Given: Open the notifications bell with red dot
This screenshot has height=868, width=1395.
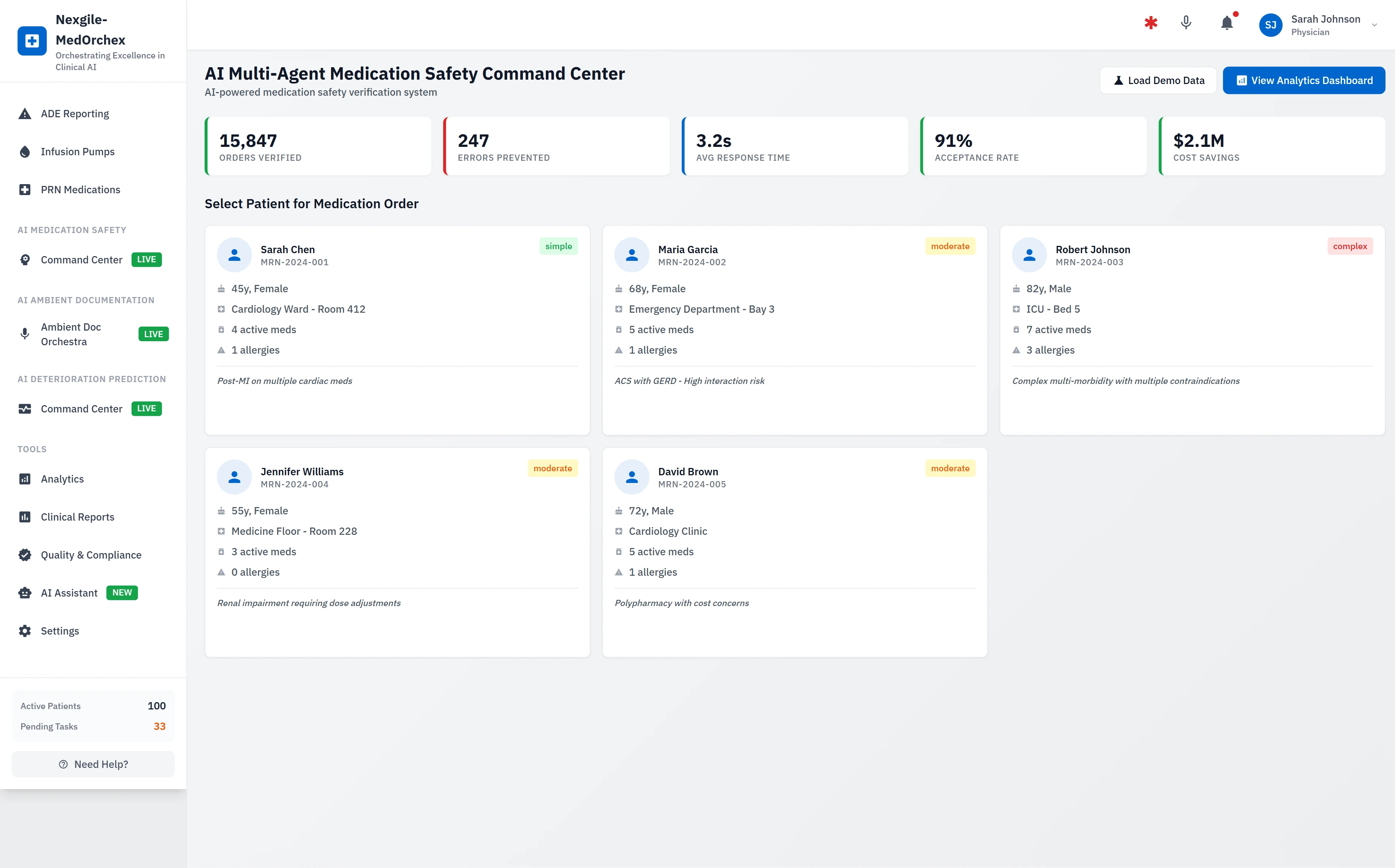Looking at the screenshot, I should [x=1227, y=23].
